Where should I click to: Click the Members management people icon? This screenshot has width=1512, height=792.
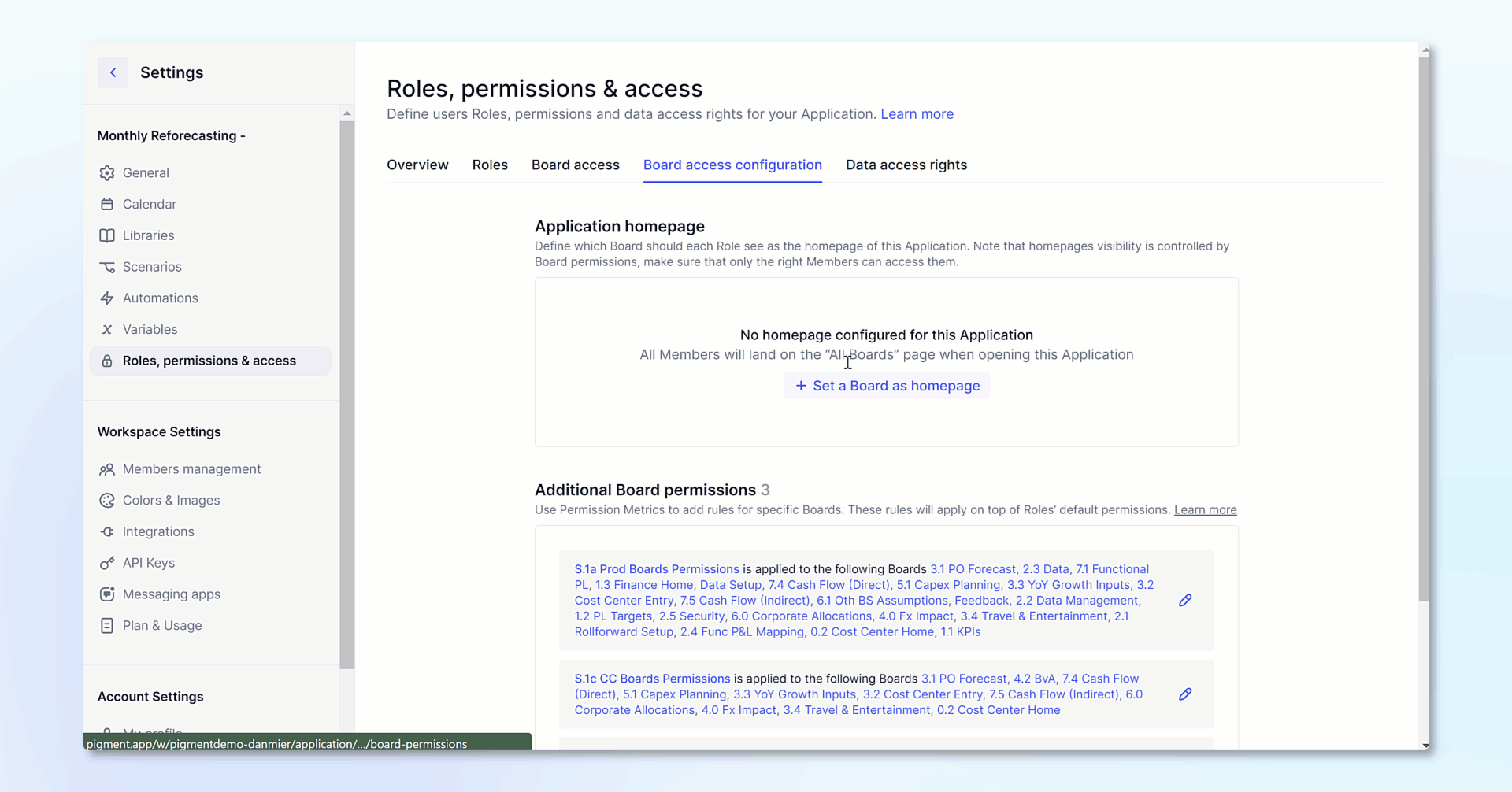coord(107,469)
